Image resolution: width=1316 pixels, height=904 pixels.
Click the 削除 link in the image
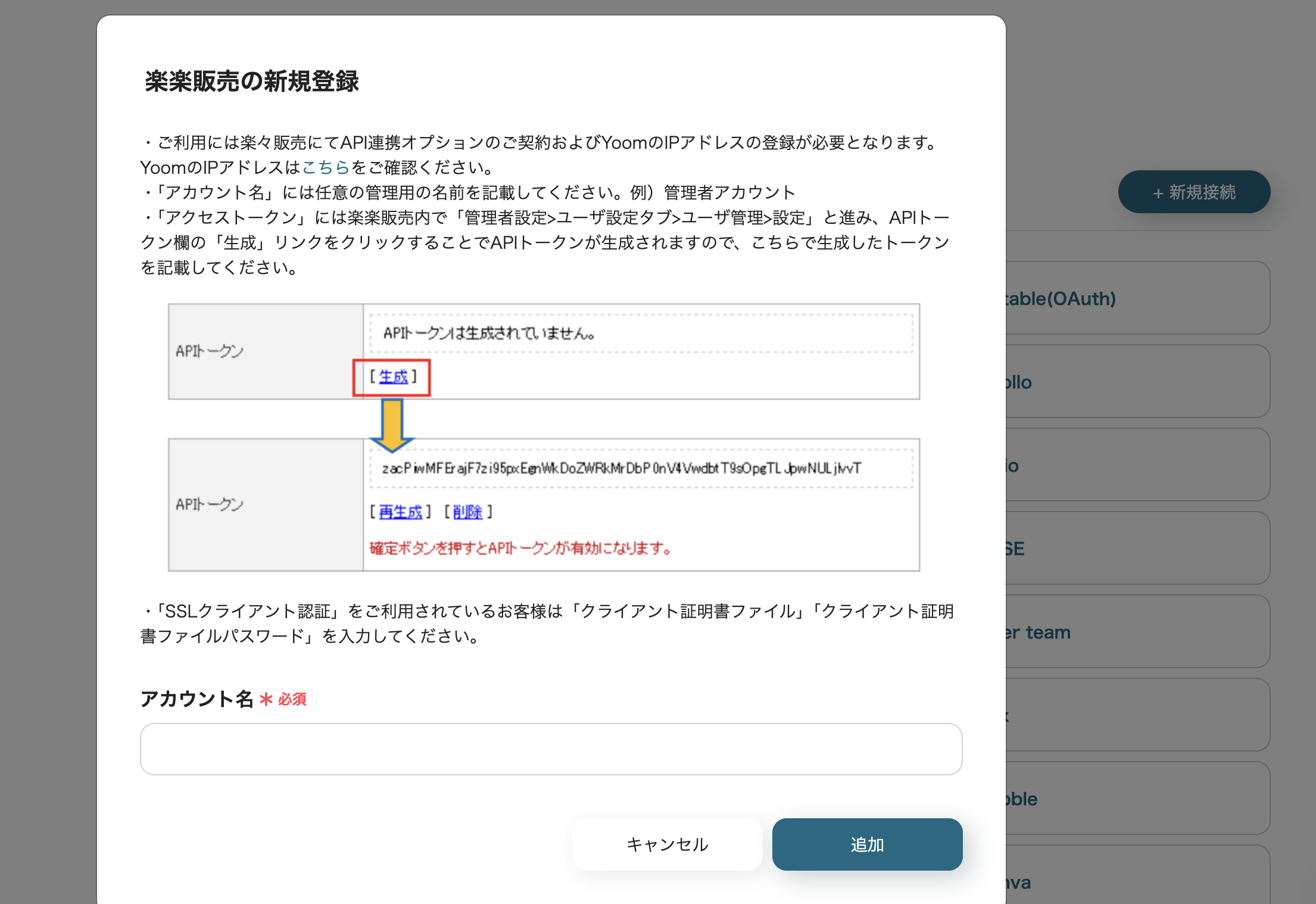467,512
